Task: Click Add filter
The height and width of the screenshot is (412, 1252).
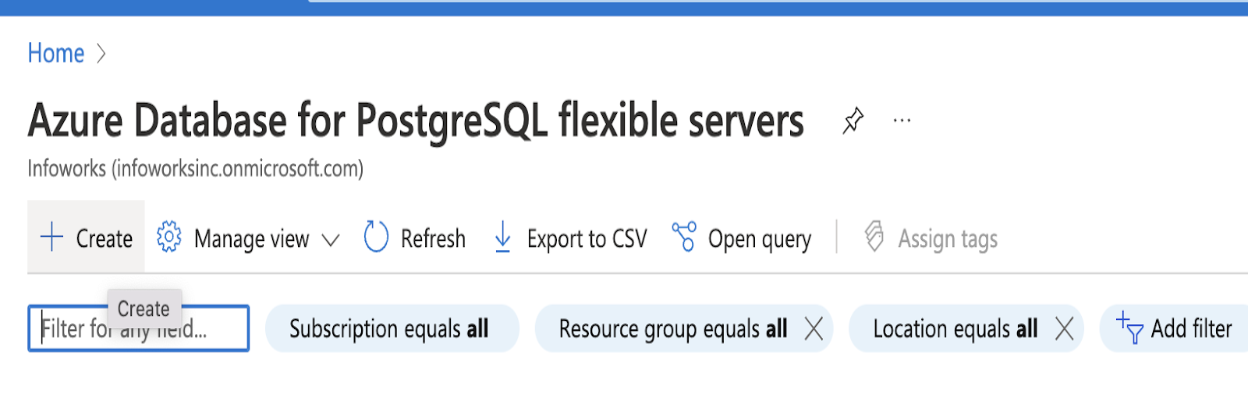Action: tap(1174, 329)
